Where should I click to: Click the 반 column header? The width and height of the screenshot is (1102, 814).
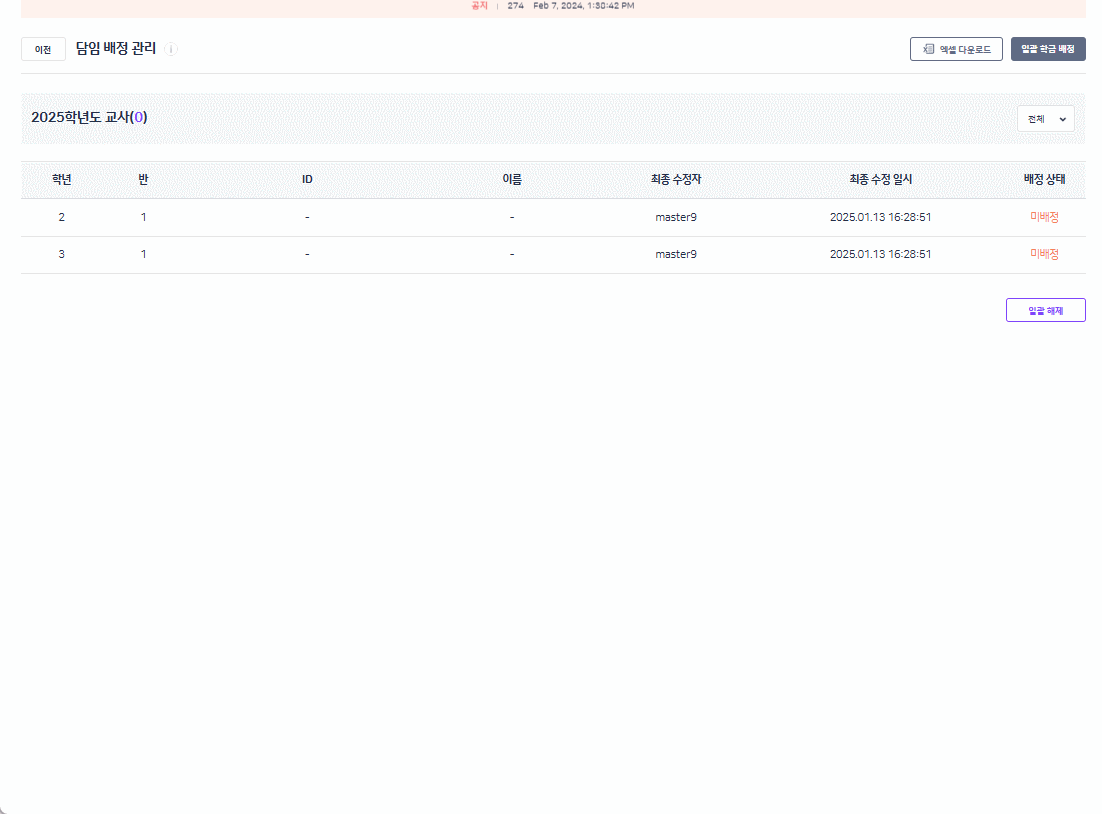[143, 180]
